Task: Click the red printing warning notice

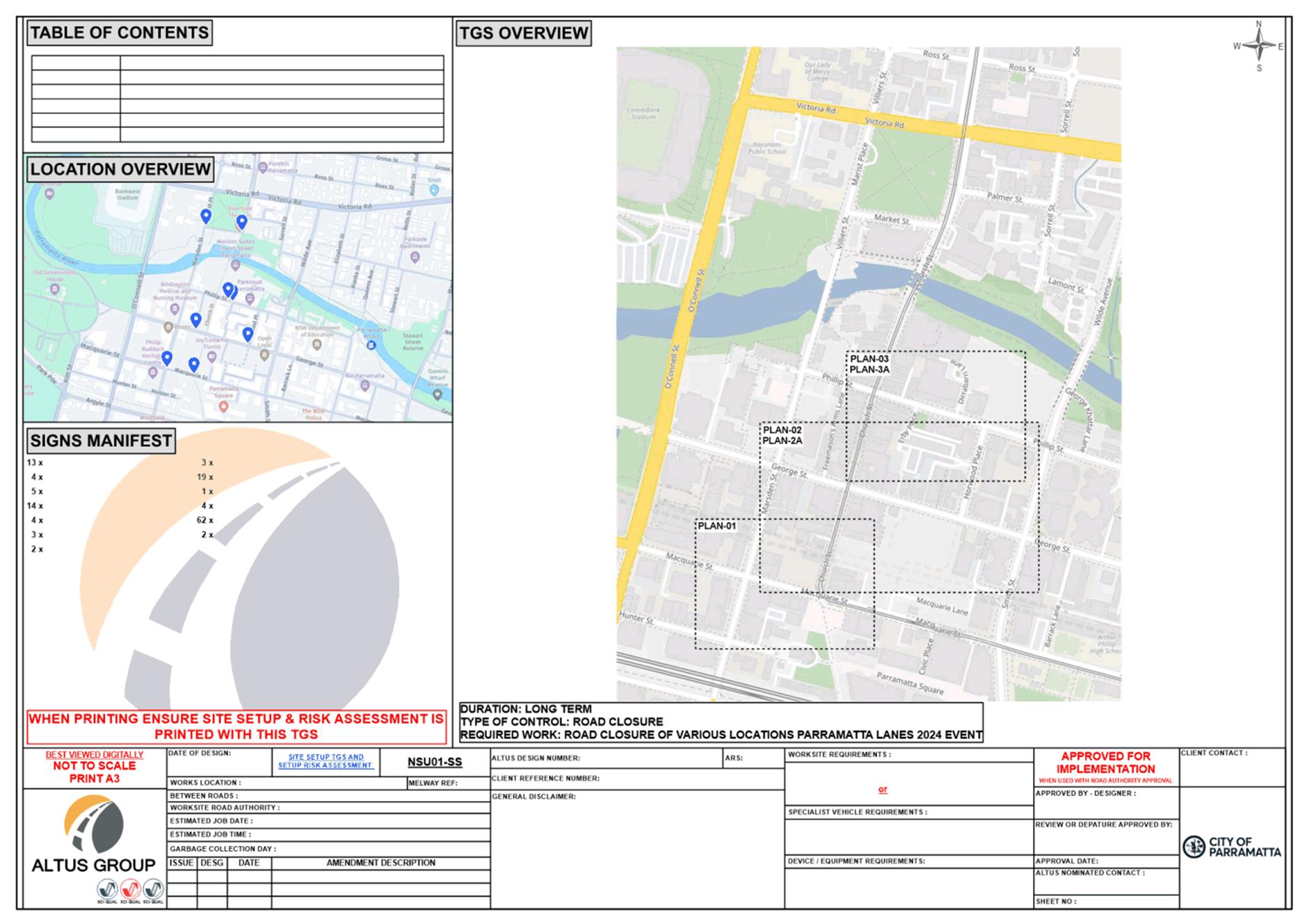Action: (236, 727)
